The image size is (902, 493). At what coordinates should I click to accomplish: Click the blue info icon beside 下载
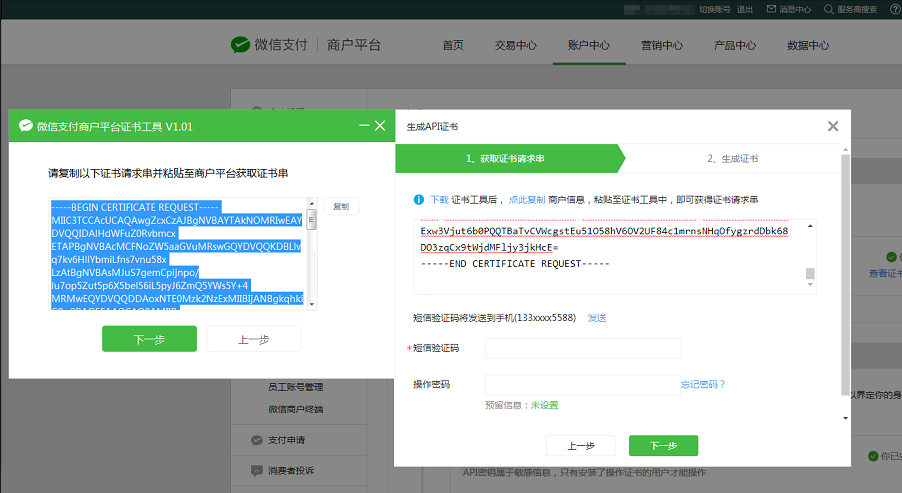click(x=419, y=199)
